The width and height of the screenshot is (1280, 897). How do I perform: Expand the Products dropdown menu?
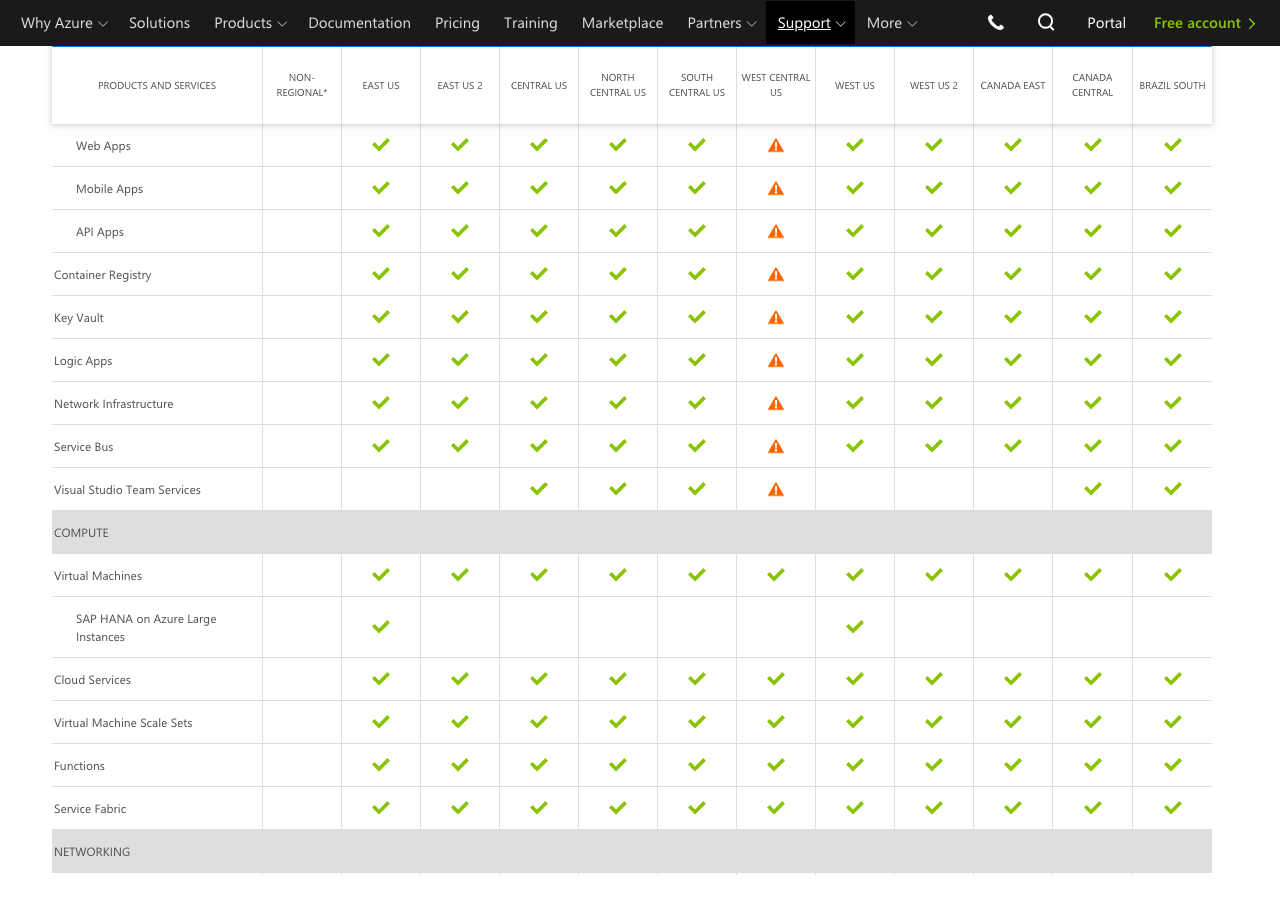pos(250,23)
